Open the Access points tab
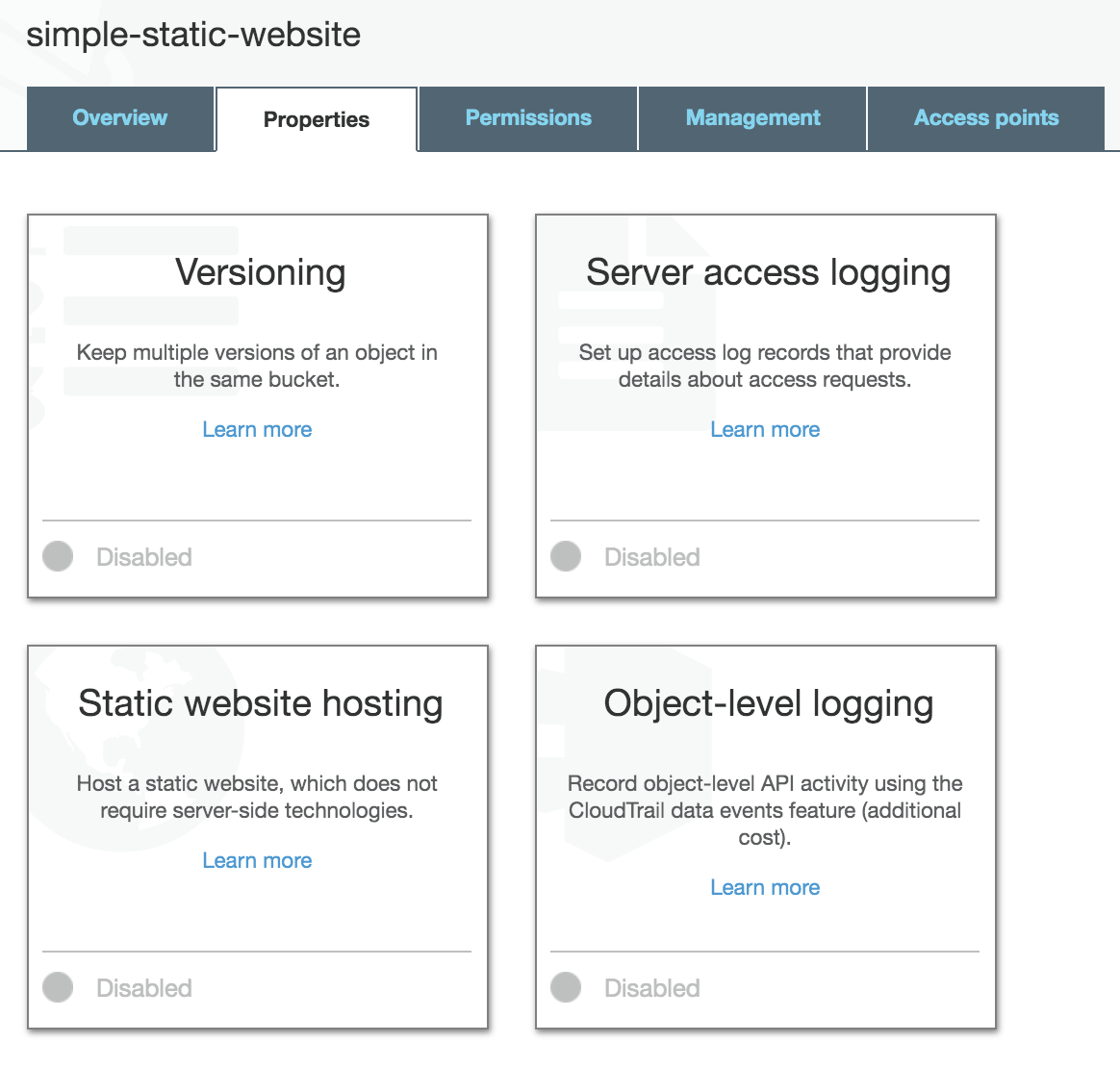The image size is (1120, 1068). click(x=986, y=117)
